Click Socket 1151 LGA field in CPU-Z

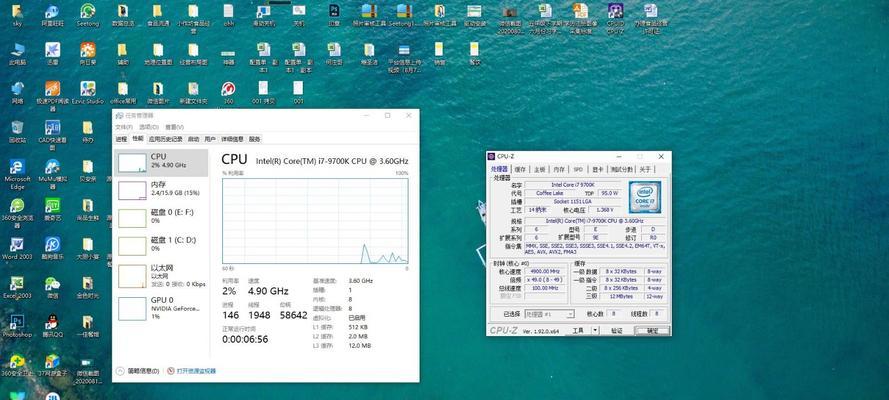coord(573,202)
